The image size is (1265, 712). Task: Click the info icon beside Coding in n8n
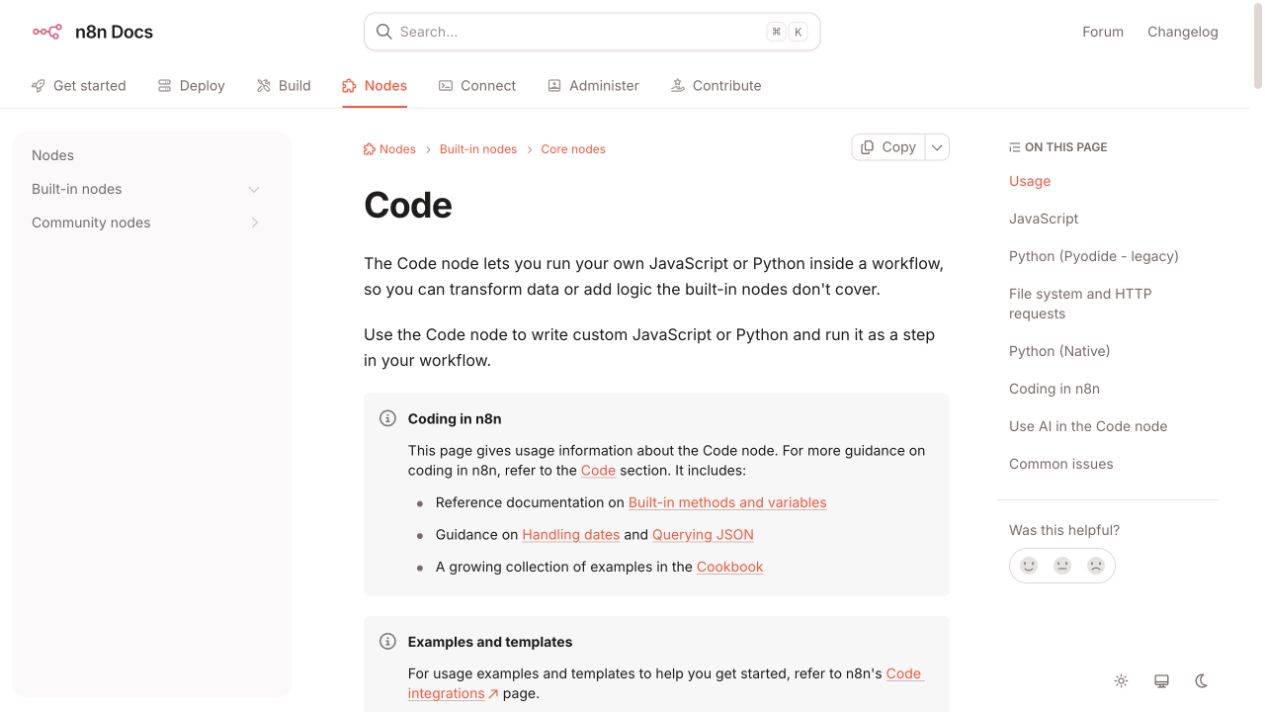pyautogui.click(x=388, y=418)
